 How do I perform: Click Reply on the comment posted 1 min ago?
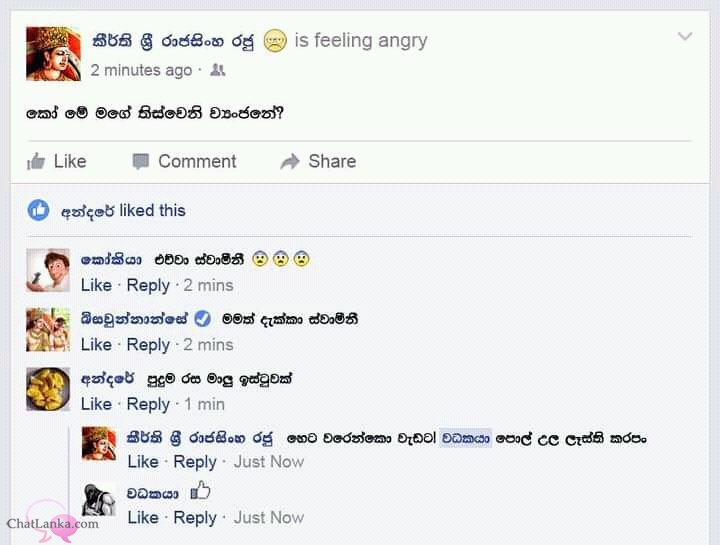148,405
